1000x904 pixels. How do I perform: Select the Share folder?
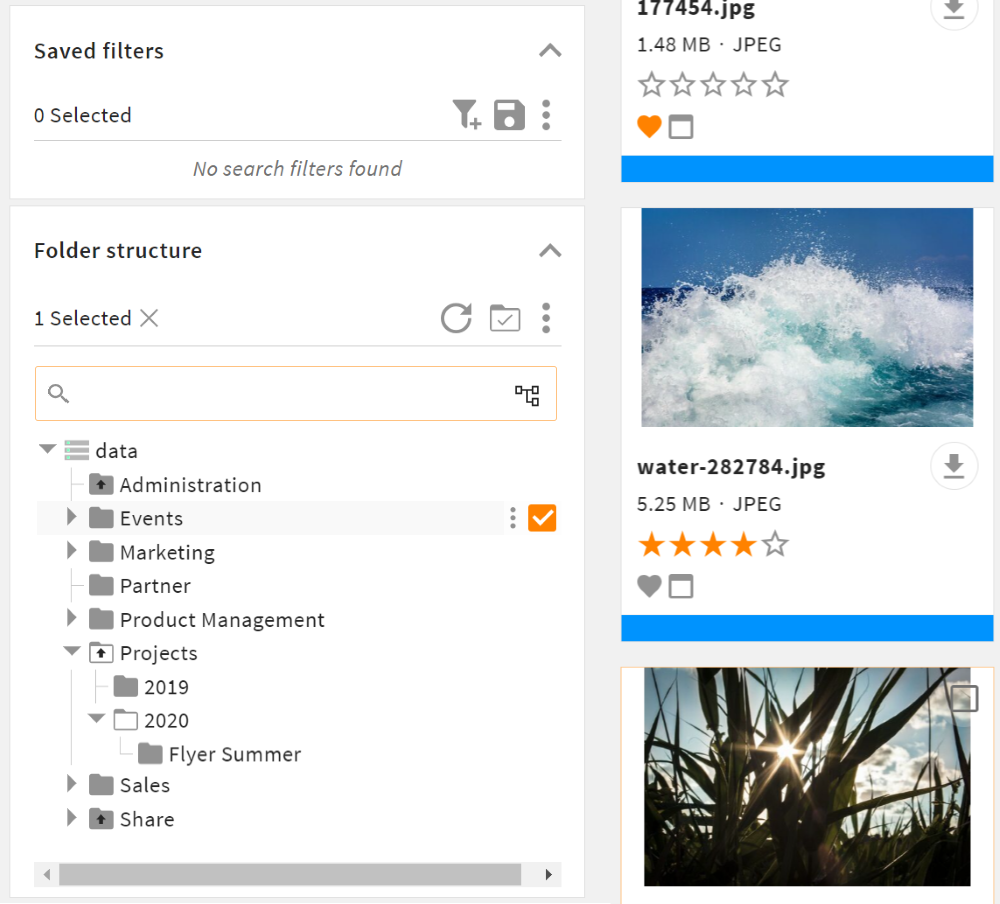click(x=147, y=819)
